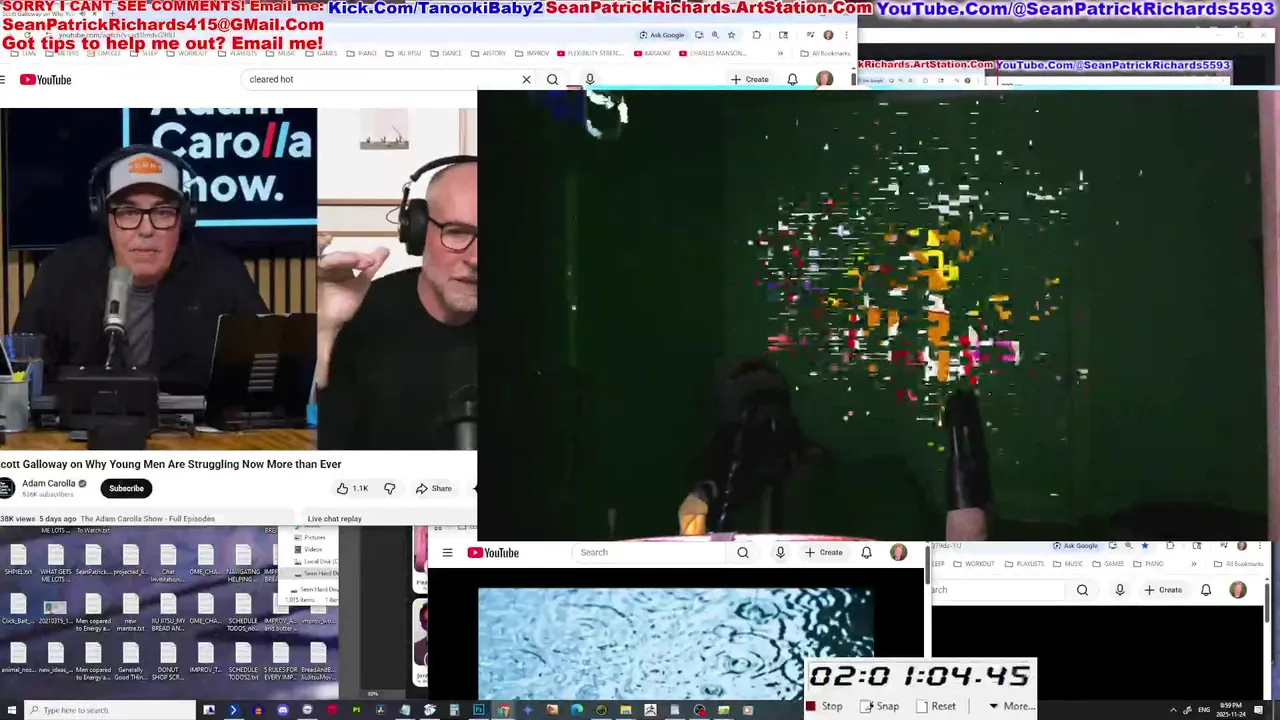Screen dimensions: 1280x720
Task: Like the video showing 1.1K likes
Action: (x=352, y=488)
